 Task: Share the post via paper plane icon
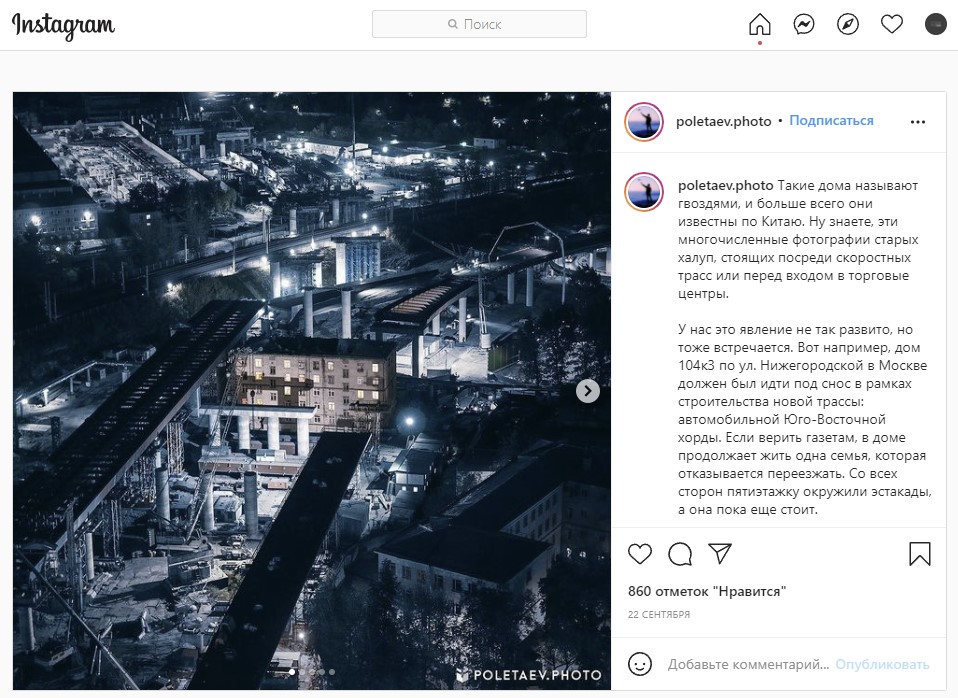pos(720,554)
